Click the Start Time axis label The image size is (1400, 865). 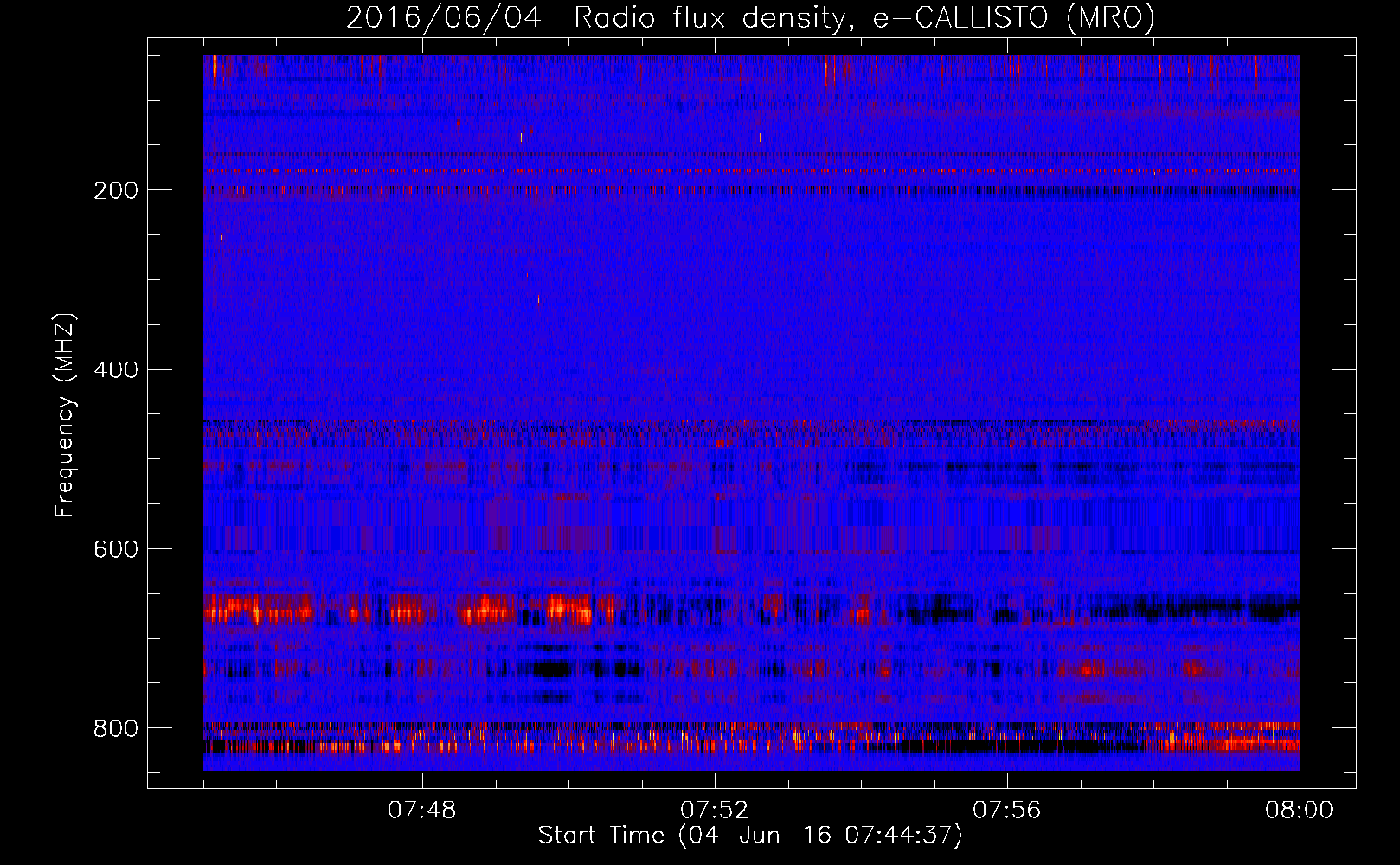750,836
